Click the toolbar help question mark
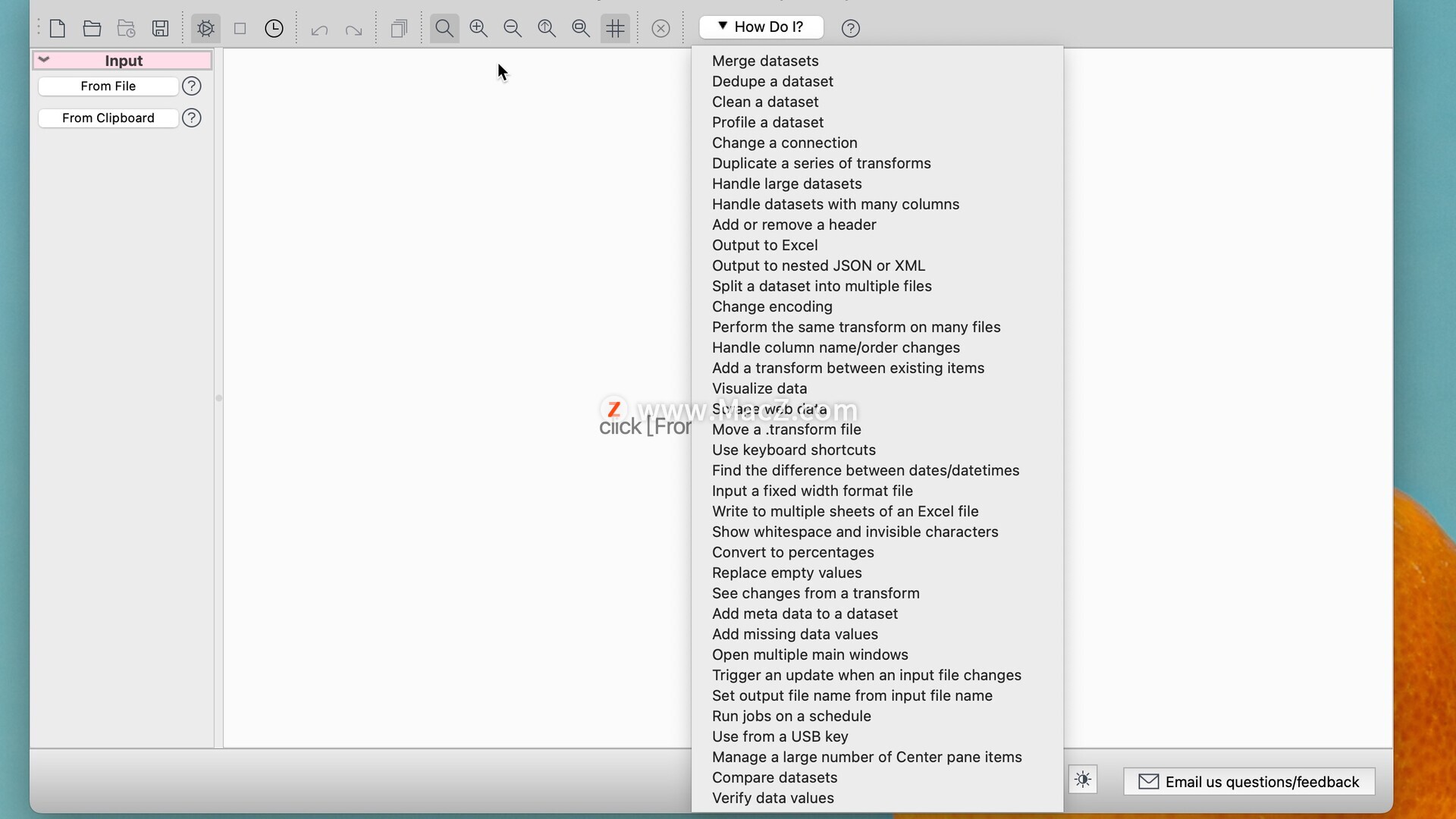This screenshot has height=819, width=1456. pyautogui.click(x=851, y=29)
